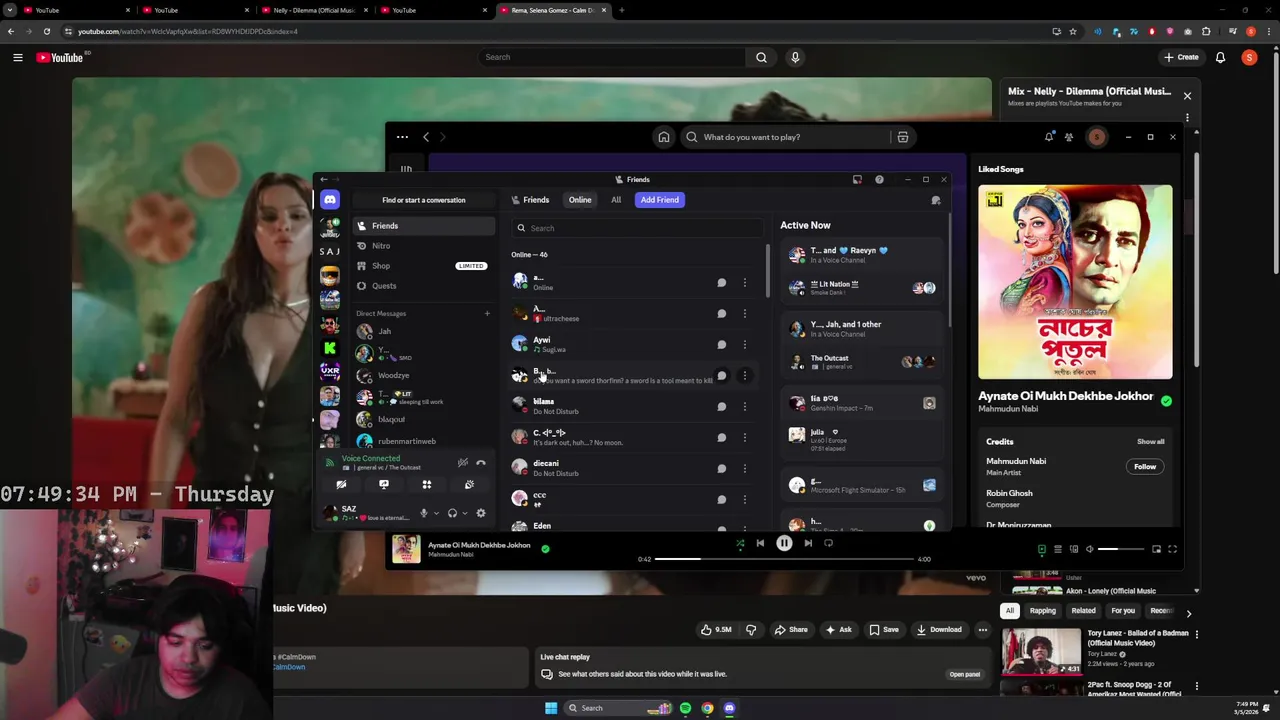
Task: Create new Discord direct message plus
Action: click(487, 314)
